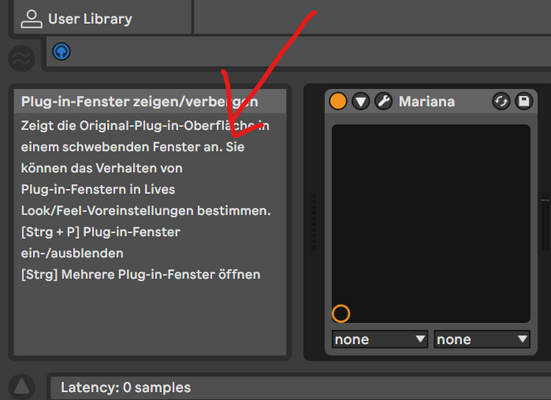Click the wrench plug-in window icon

tap(384, 101)
